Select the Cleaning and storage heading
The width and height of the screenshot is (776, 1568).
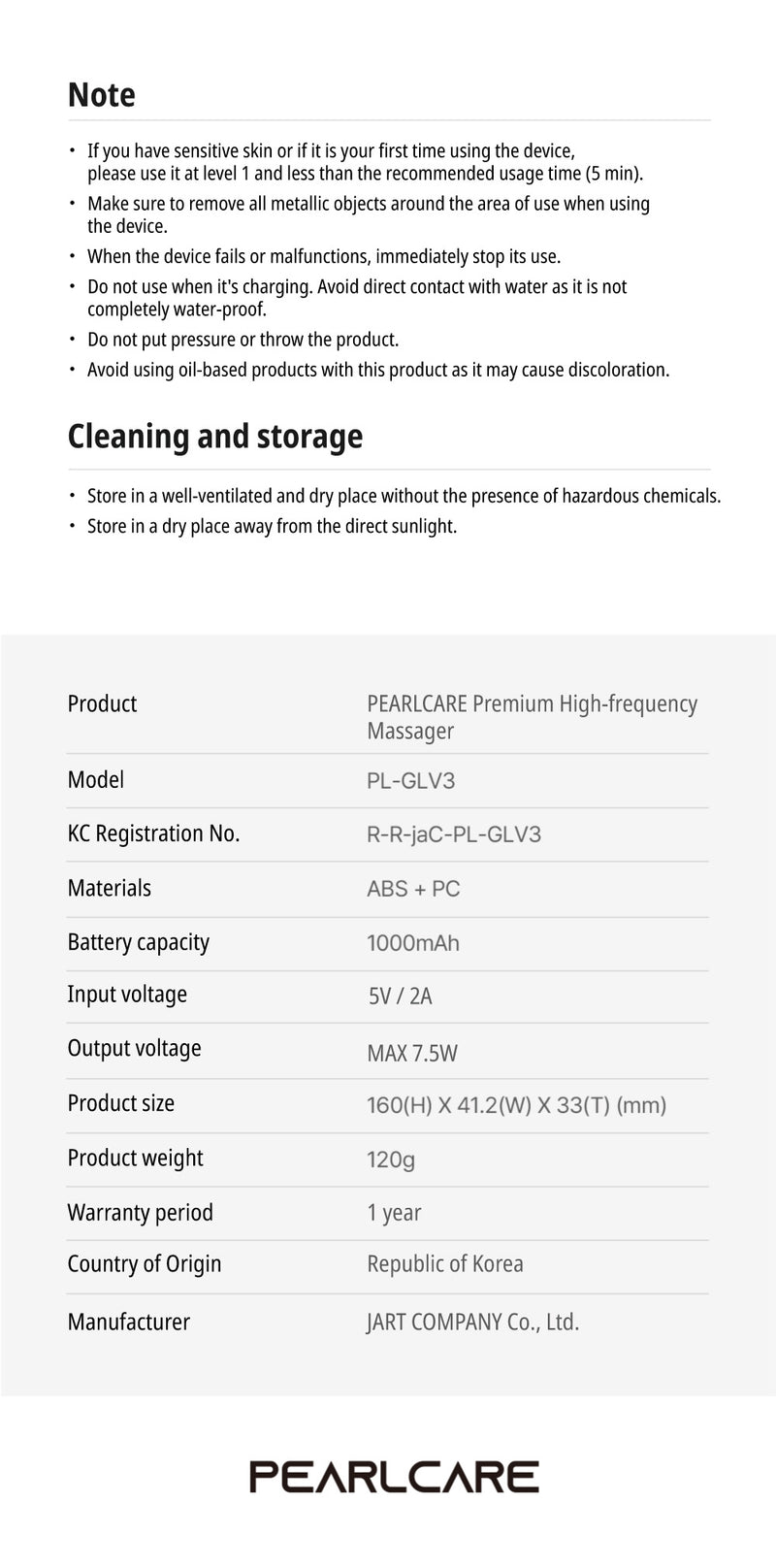pyautogui.click(x=215, y=437)
